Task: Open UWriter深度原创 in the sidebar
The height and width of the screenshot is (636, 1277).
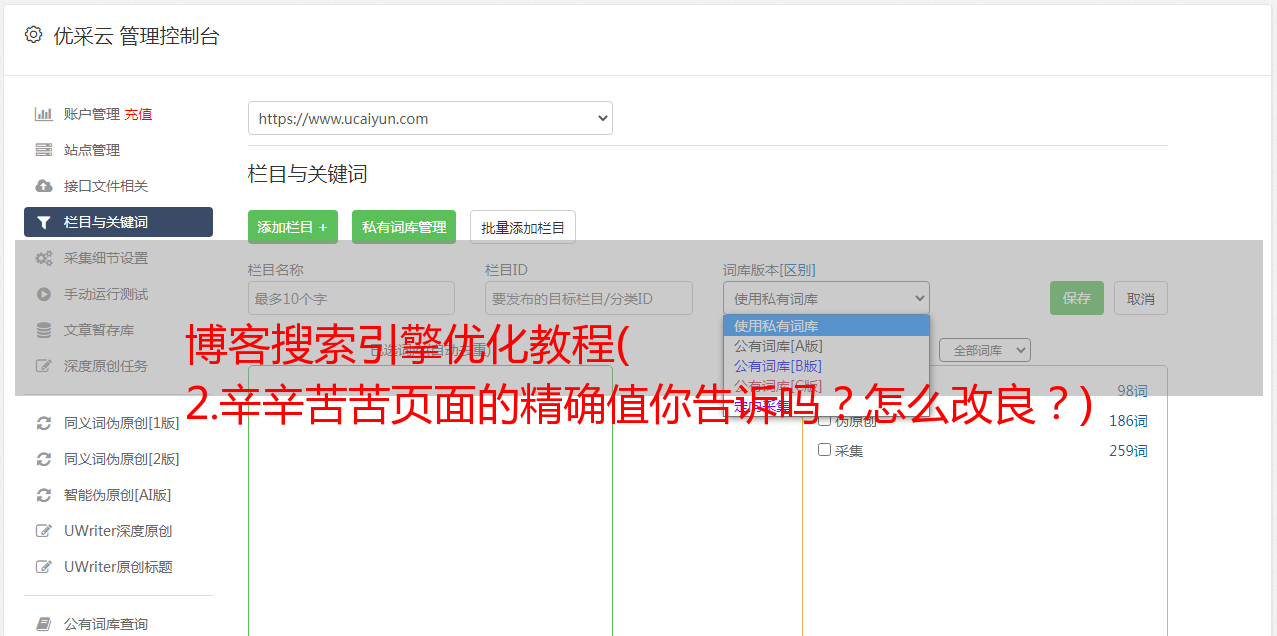Action: point(118,531)
